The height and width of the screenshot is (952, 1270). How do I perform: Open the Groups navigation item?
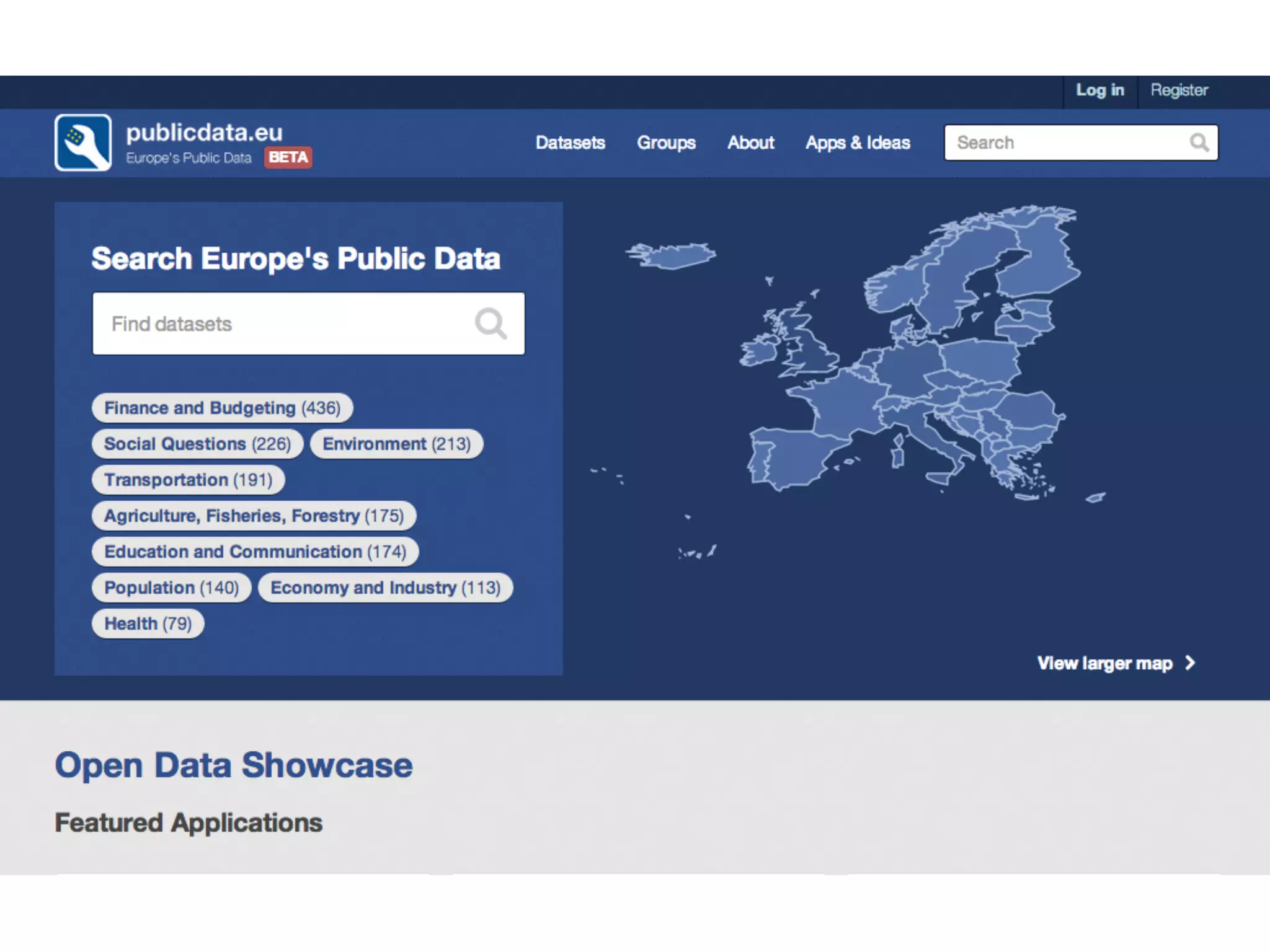coord(666,143)
